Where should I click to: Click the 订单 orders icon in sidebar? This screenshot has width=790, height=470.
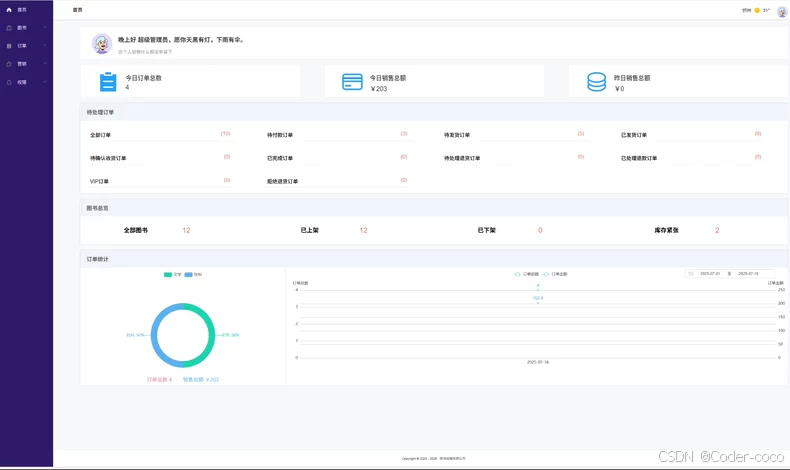(x=9, y=46)
